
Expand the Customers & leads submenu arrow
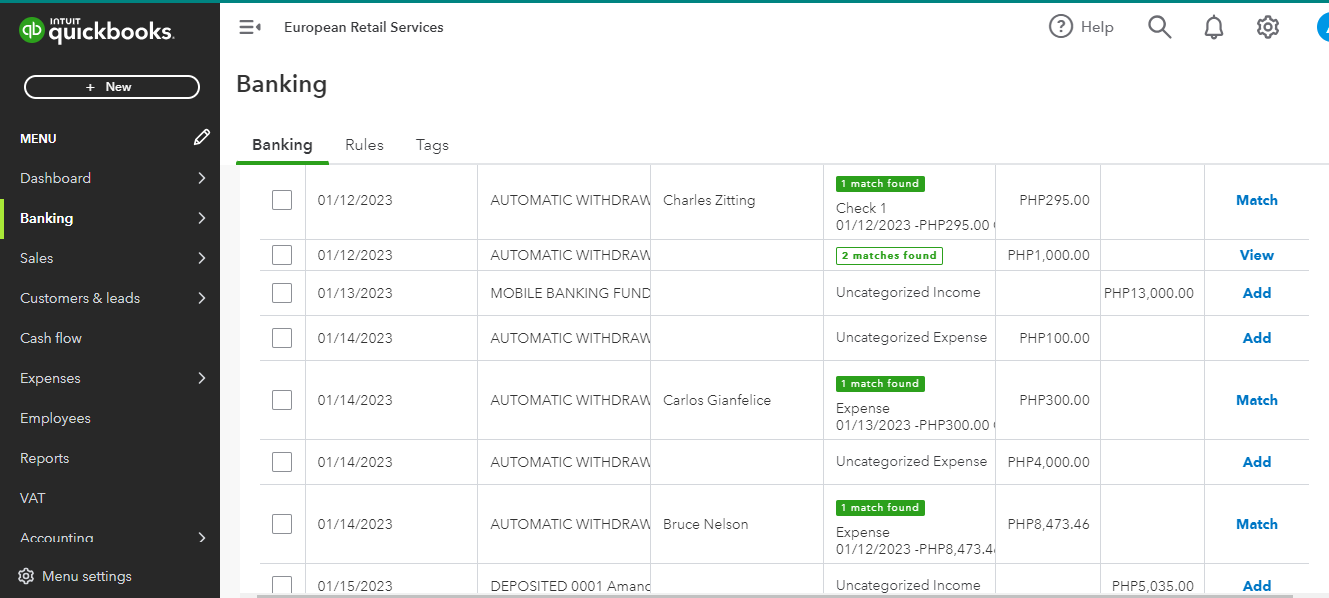click(202, 298)
